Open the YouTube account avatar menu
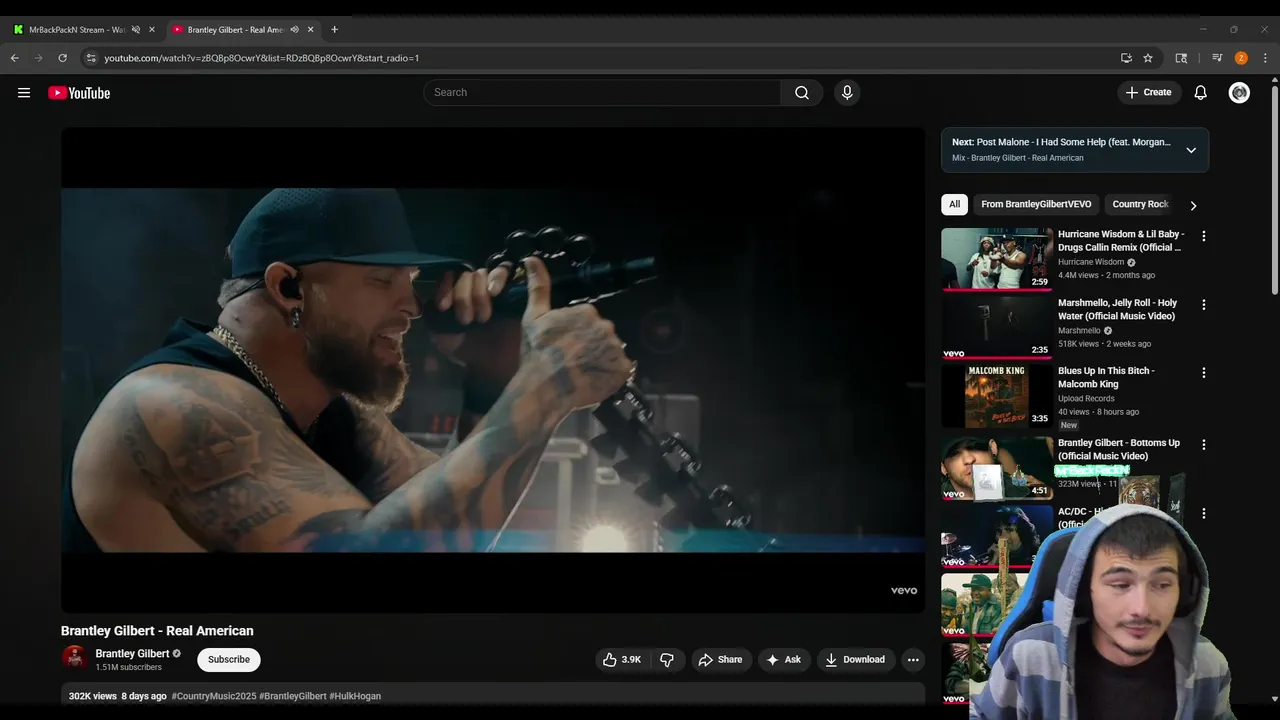 1239,93
